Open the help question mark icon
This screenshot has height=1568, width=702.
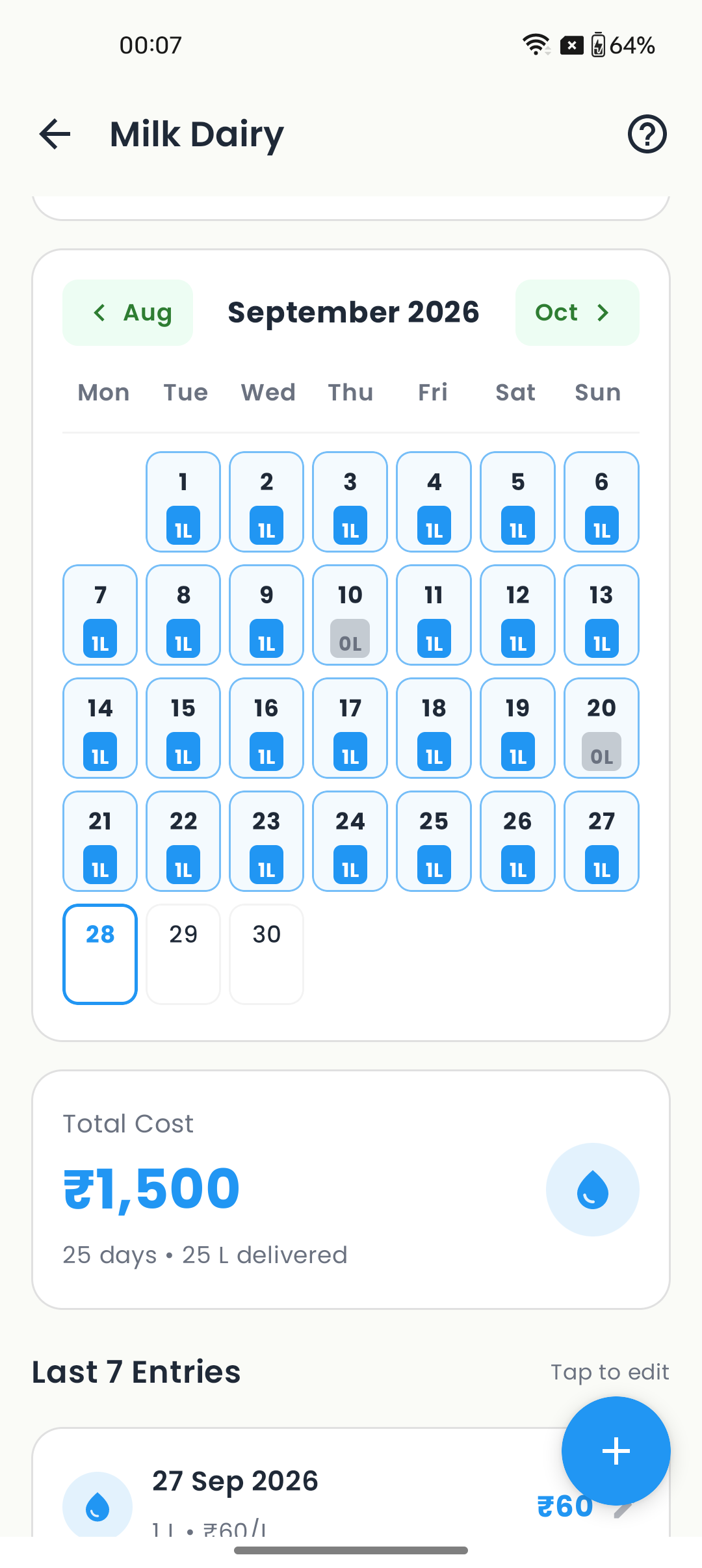647,134
